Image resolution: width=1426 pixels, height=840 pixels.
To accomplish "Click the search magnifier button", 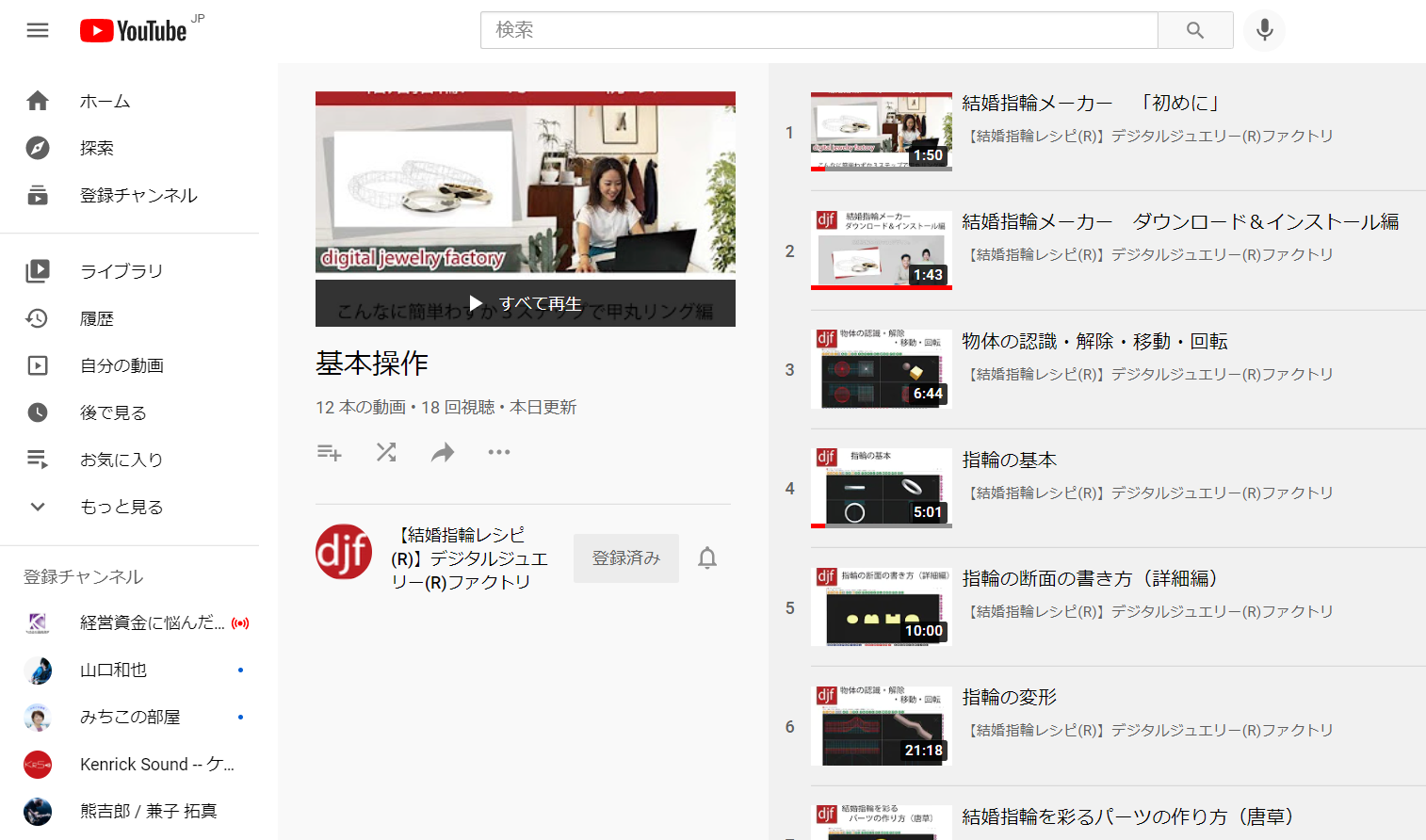I will pyautogui.click(x=1195, y=30).
